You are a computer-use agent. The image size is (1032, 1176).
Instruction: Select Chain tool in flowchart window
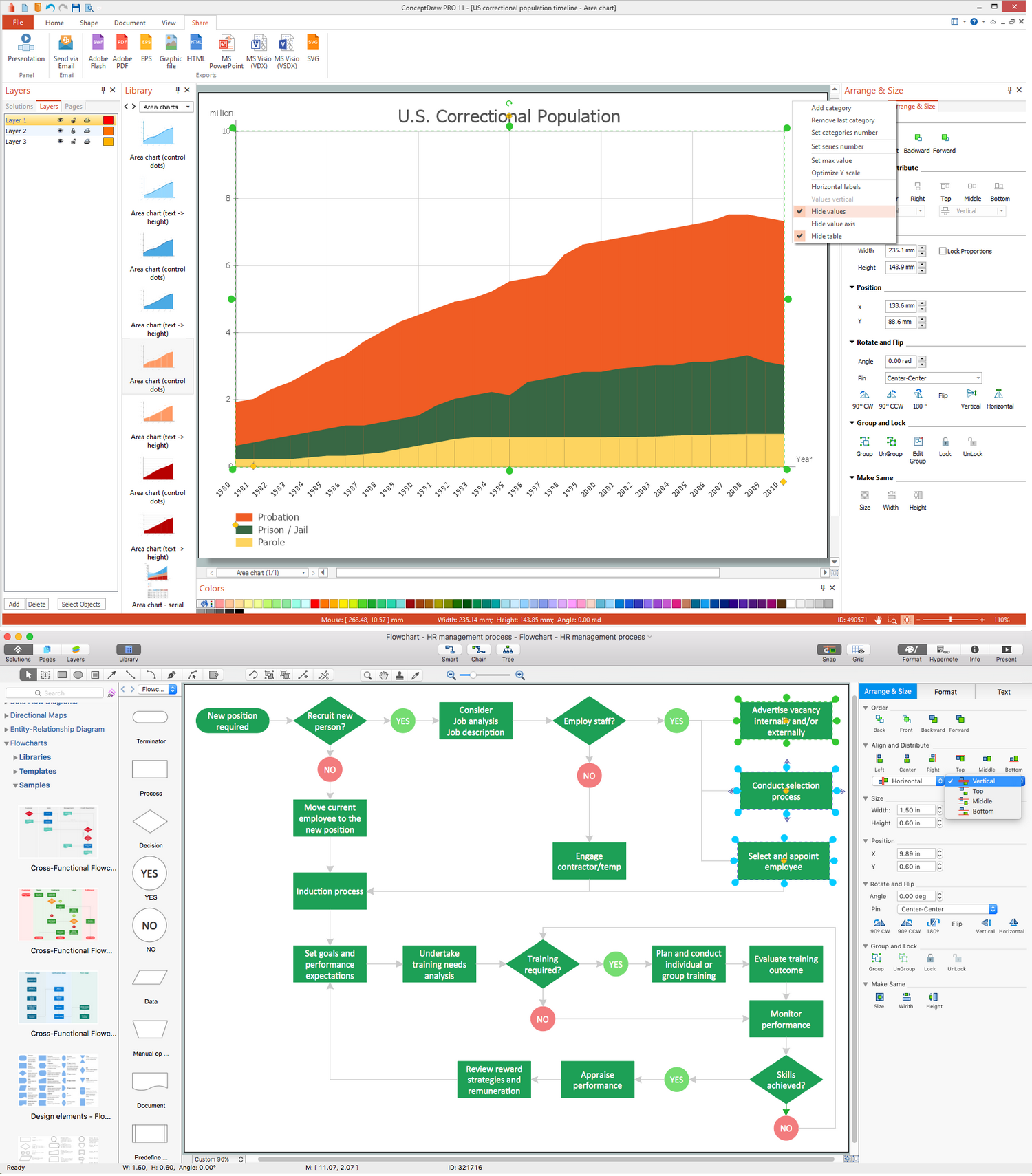[479, 649]
